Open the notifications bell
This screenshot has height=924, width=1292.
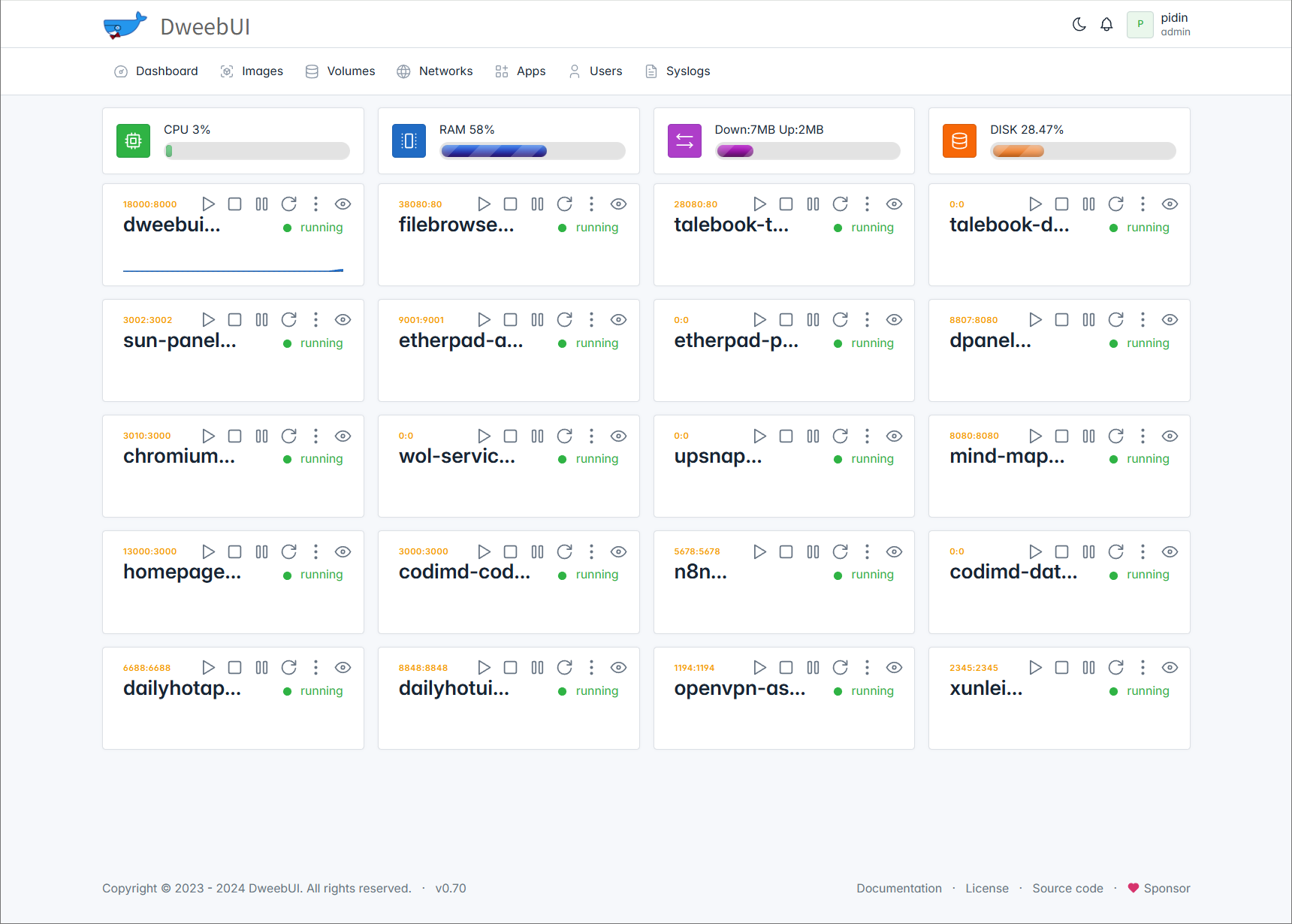1106,25
